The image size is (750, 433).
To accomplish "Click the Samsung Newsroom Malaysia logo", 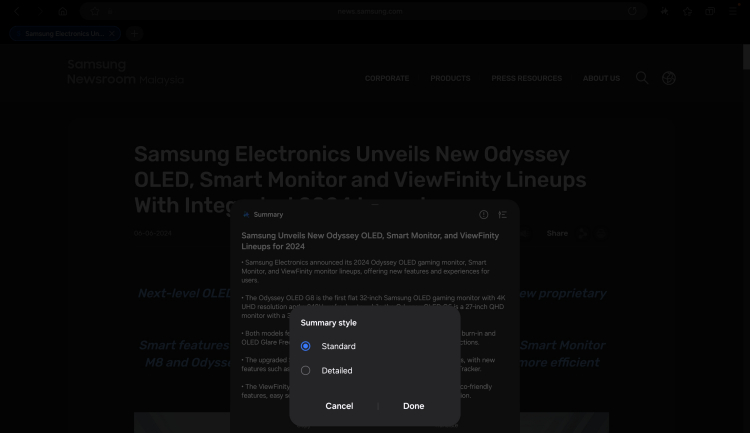I will pyautogui.click(x=125, y=72).
